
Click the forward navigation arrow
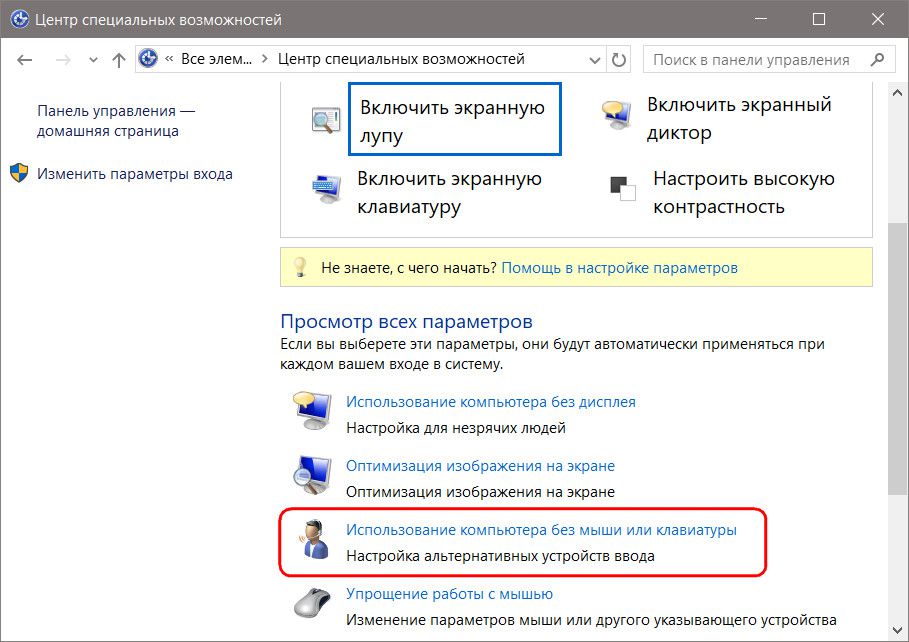pos(63,60)
